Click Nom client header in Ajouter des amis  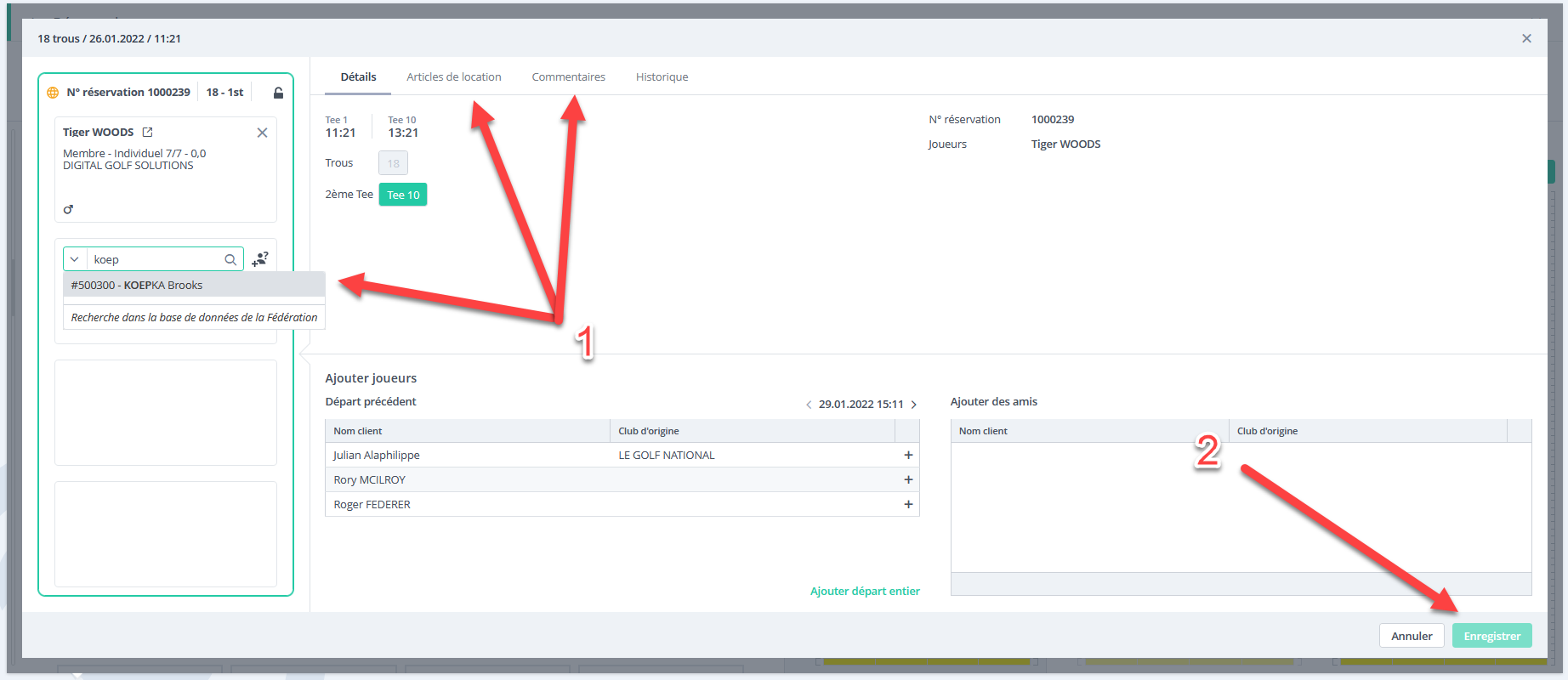tap(1090, 431)
